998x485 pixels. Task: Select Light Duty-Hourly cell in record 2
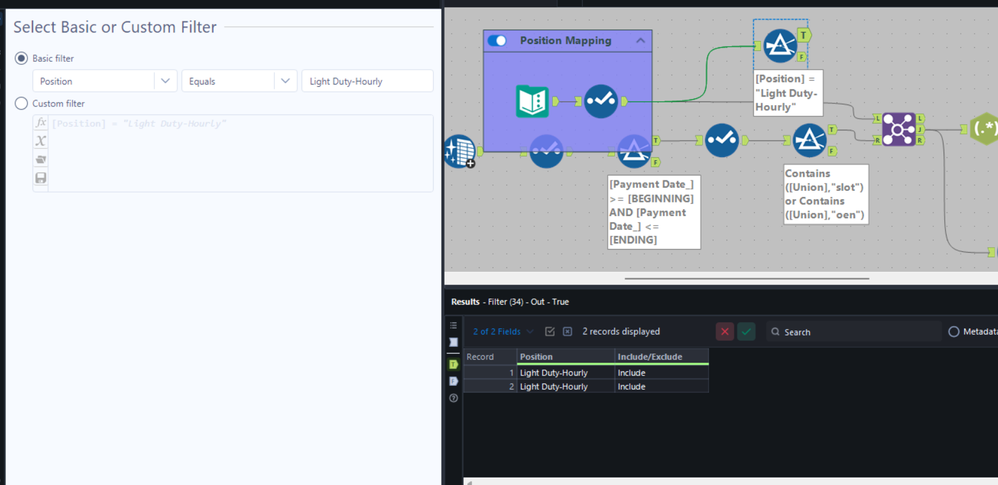(x=566, y=386)
